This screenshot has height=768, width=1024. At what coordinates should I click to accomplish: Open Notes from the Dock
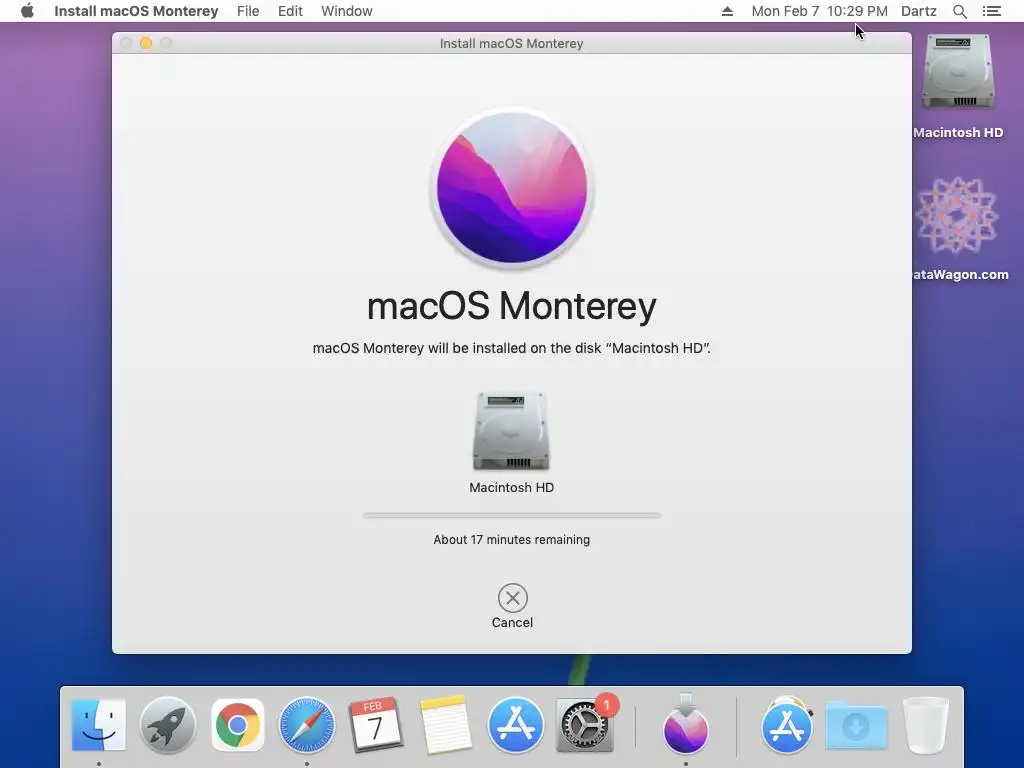tap(445, 725)
